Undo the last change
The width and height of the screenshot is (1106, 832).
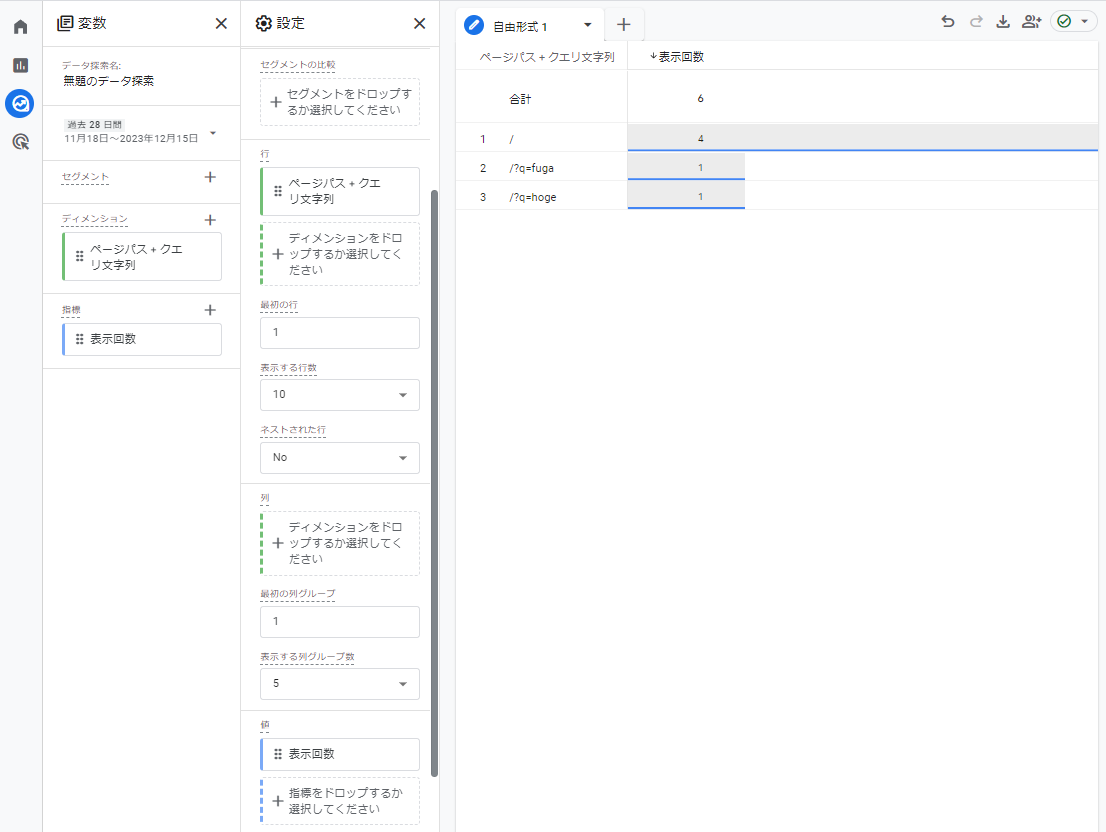[x=948, y=22]
